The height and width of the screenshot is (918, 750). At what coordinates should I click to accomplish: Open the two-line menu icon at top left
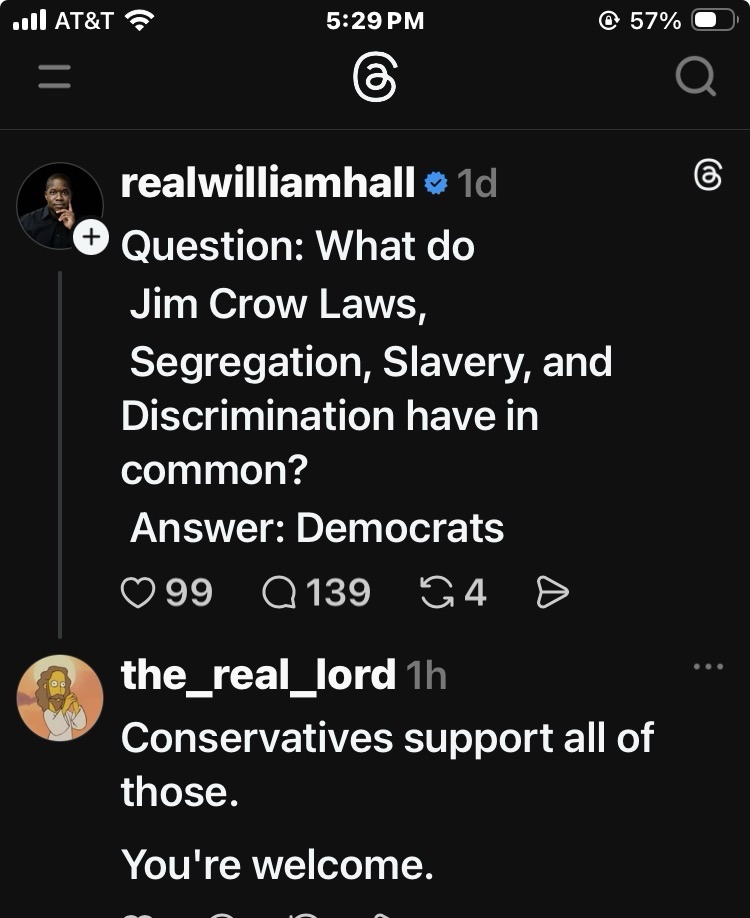click(55, 77)
